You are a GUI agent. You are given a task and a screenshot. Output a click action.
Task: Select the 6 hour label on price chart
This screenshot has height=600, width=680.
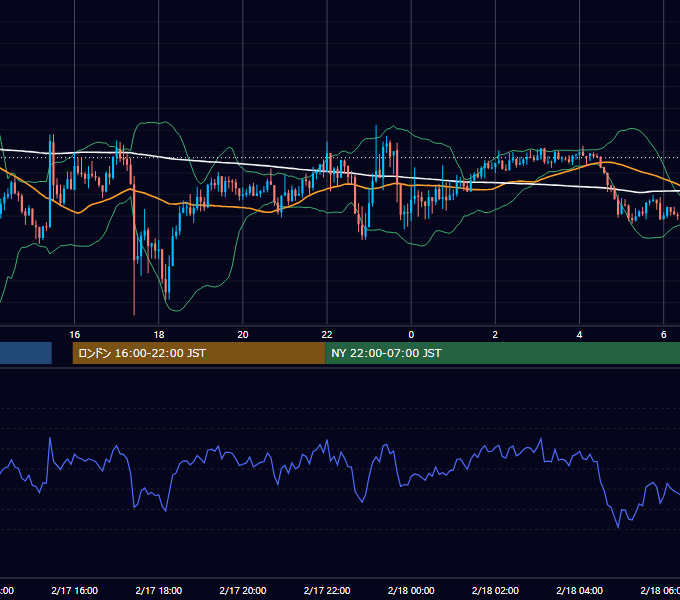pyautogui.click(x=664, y=335)
